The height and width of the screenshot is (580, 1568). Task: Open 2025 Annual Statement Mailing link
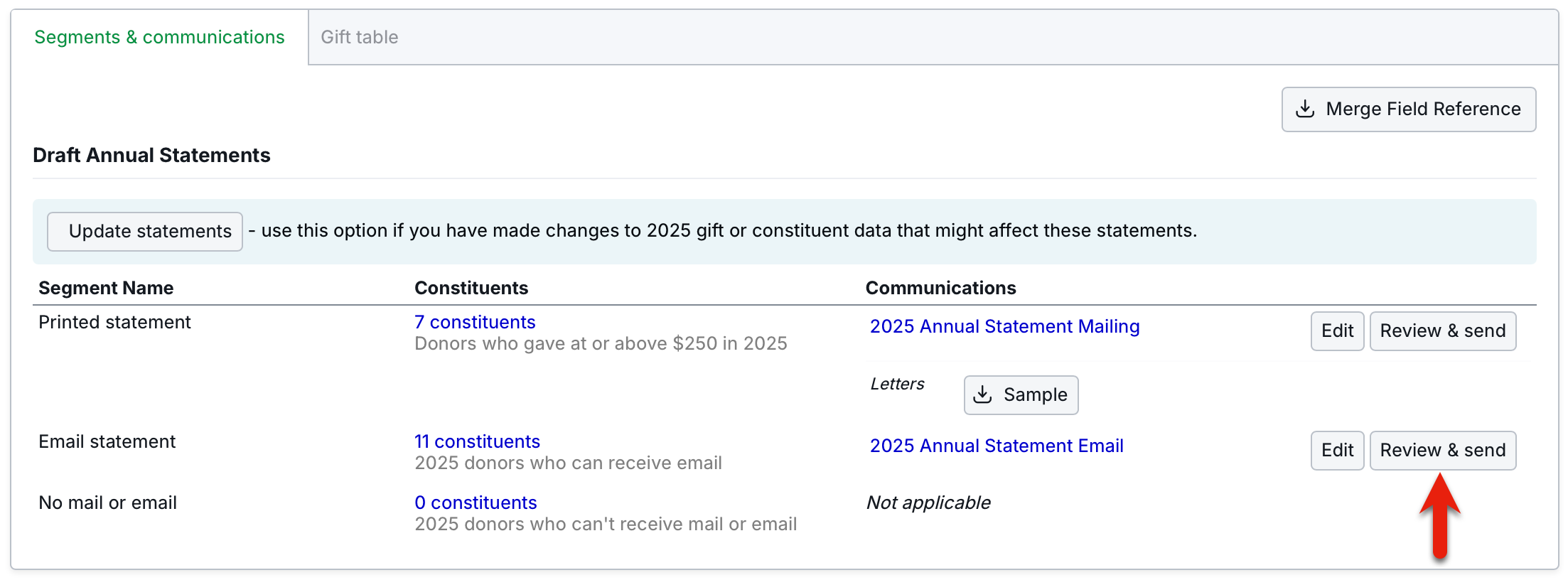point(1004,326)
